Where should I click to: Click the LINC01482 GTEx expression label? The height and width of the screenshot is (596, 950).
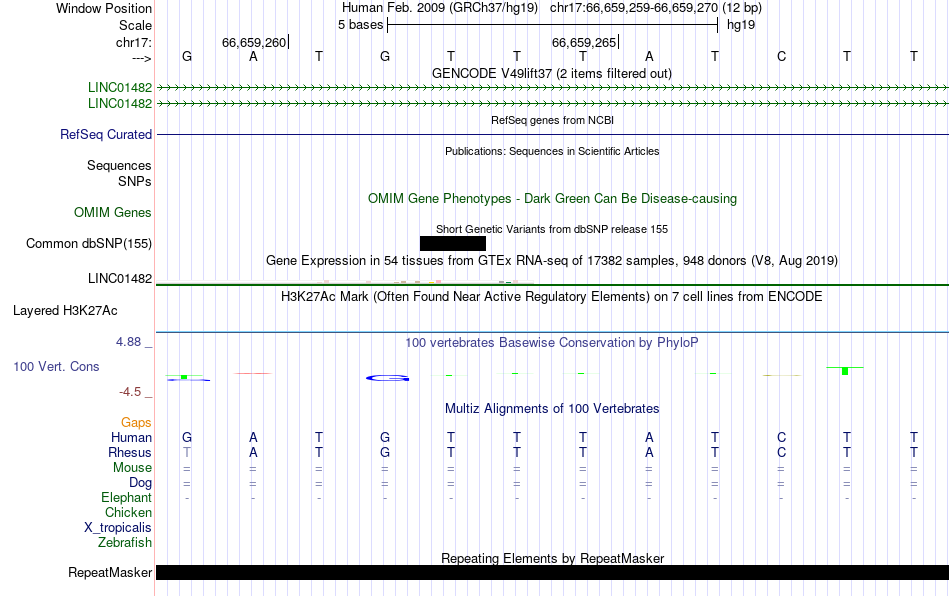pyautogui.click(x=120, y=279)
